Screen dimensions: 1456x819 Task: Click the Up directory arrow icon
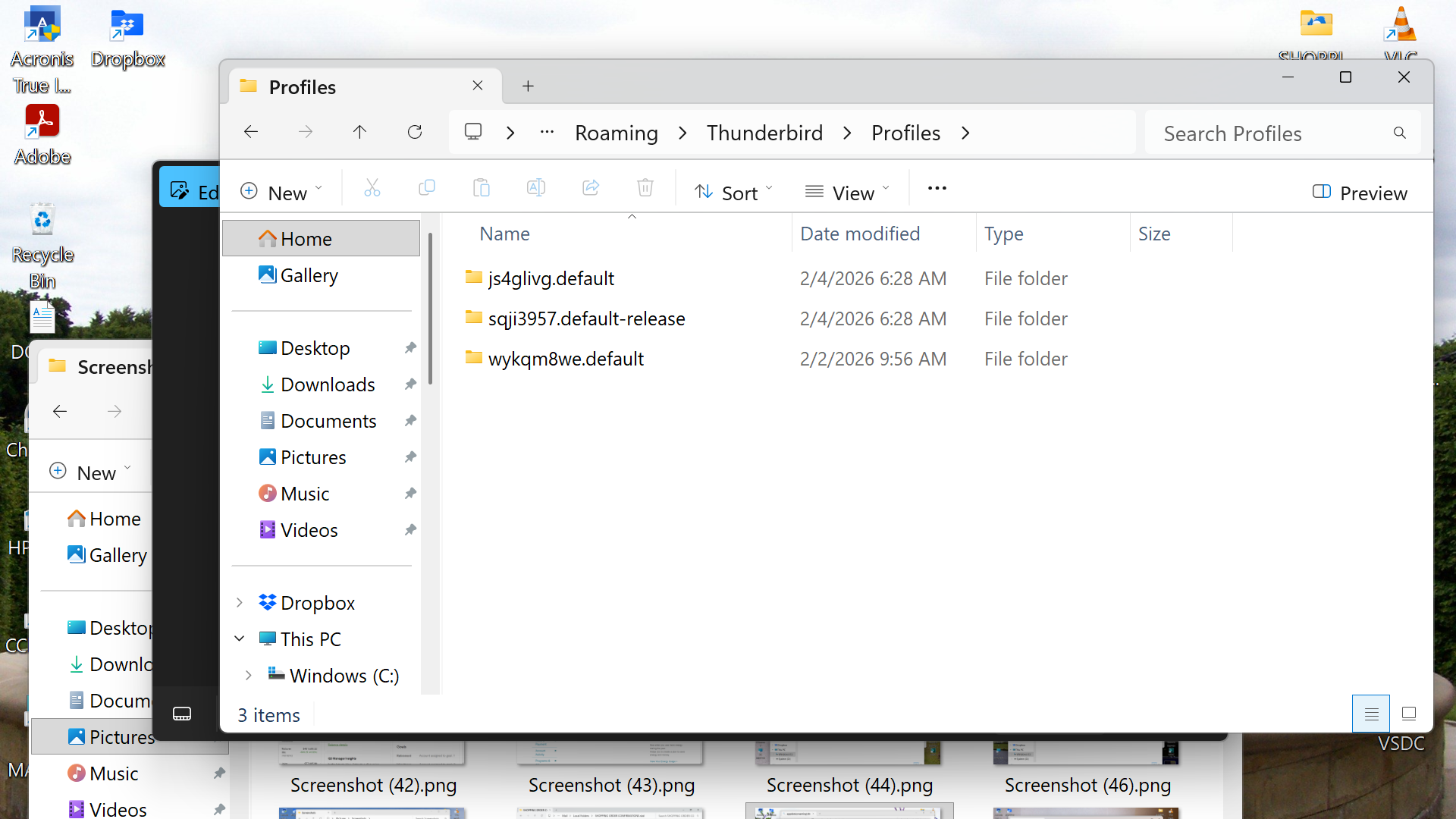359,133
